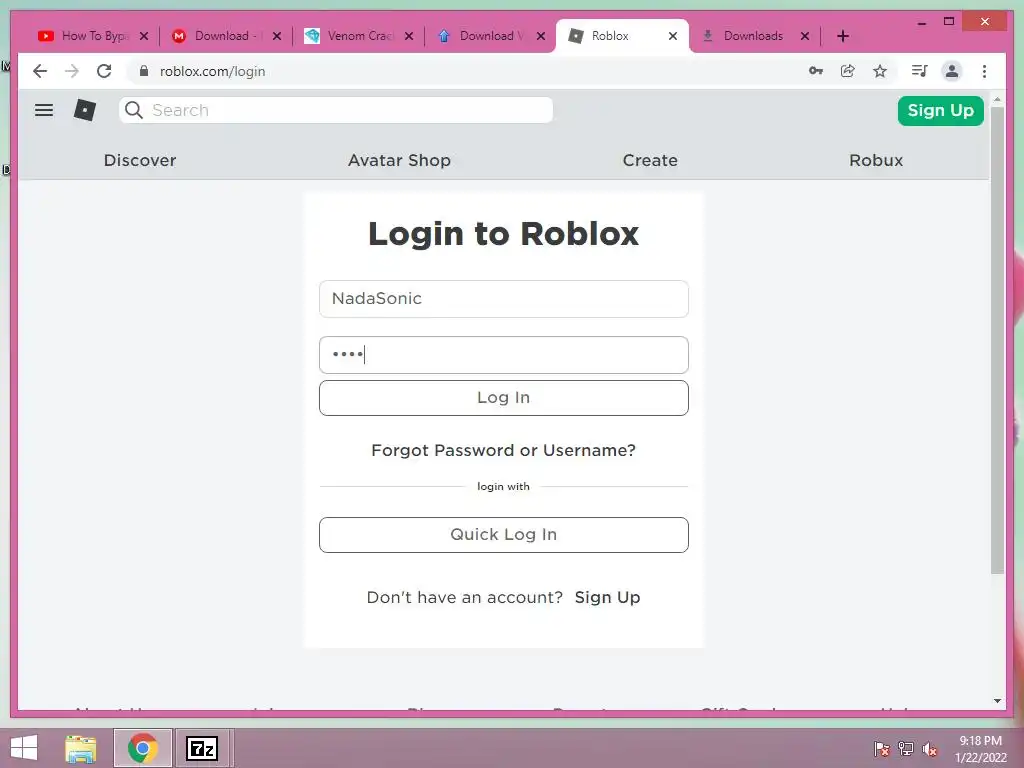Close the Downloads tab
1024x768 pixels.
point(805,36)
